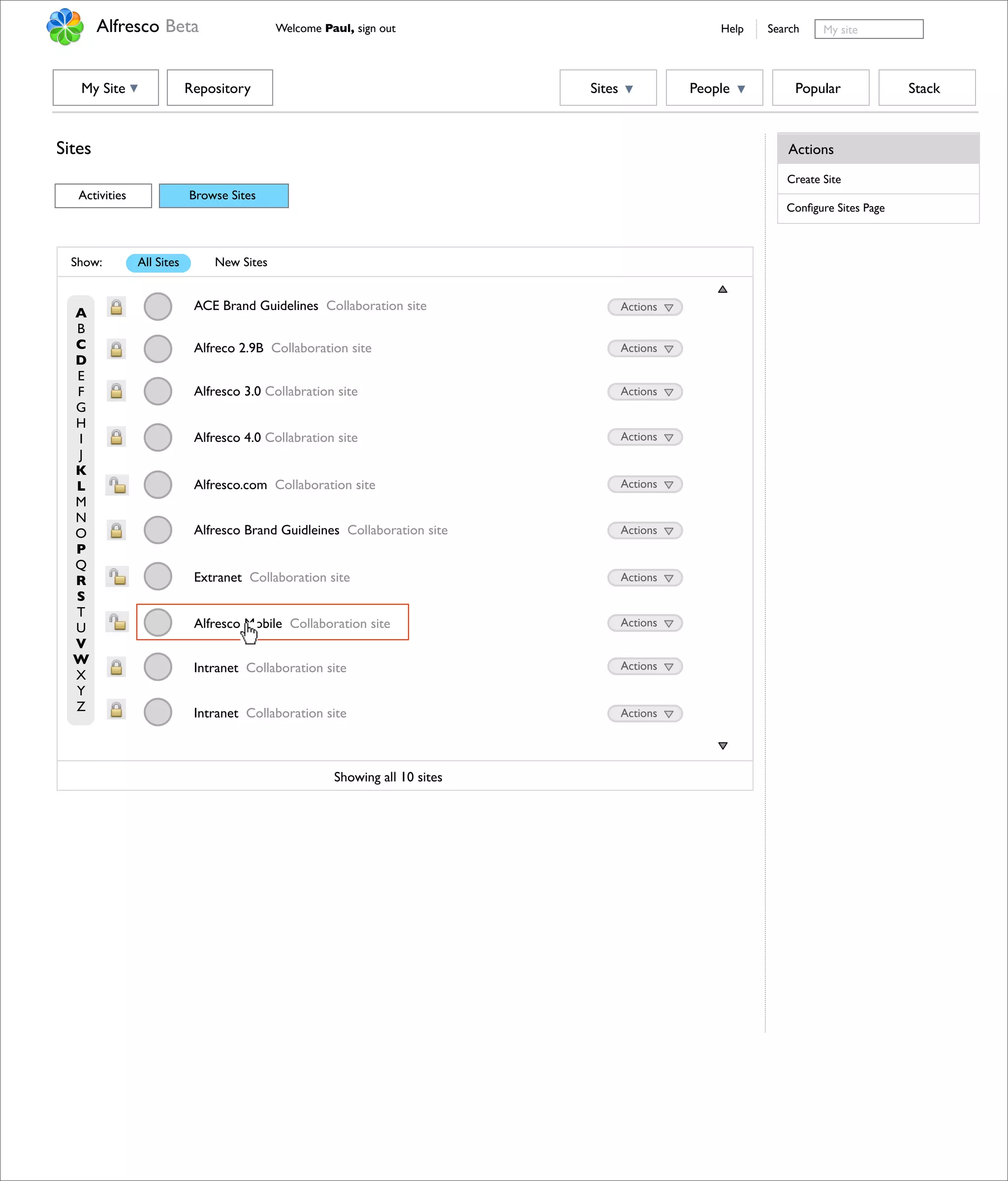Click letter M in the alphabet index
Viewport: 1008px width, 1181px height.
click(x=81, y=502)
